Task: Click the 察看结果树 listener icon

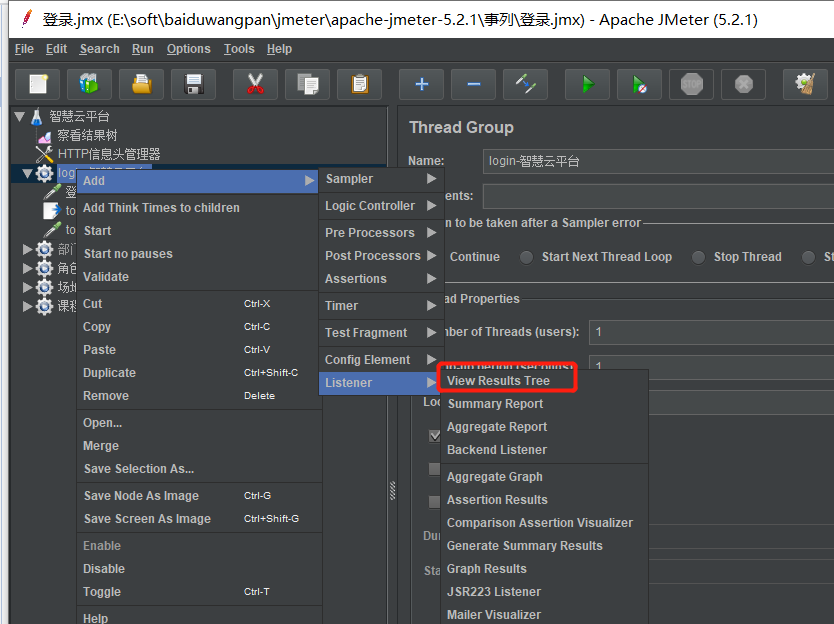Action: (45, 136)
